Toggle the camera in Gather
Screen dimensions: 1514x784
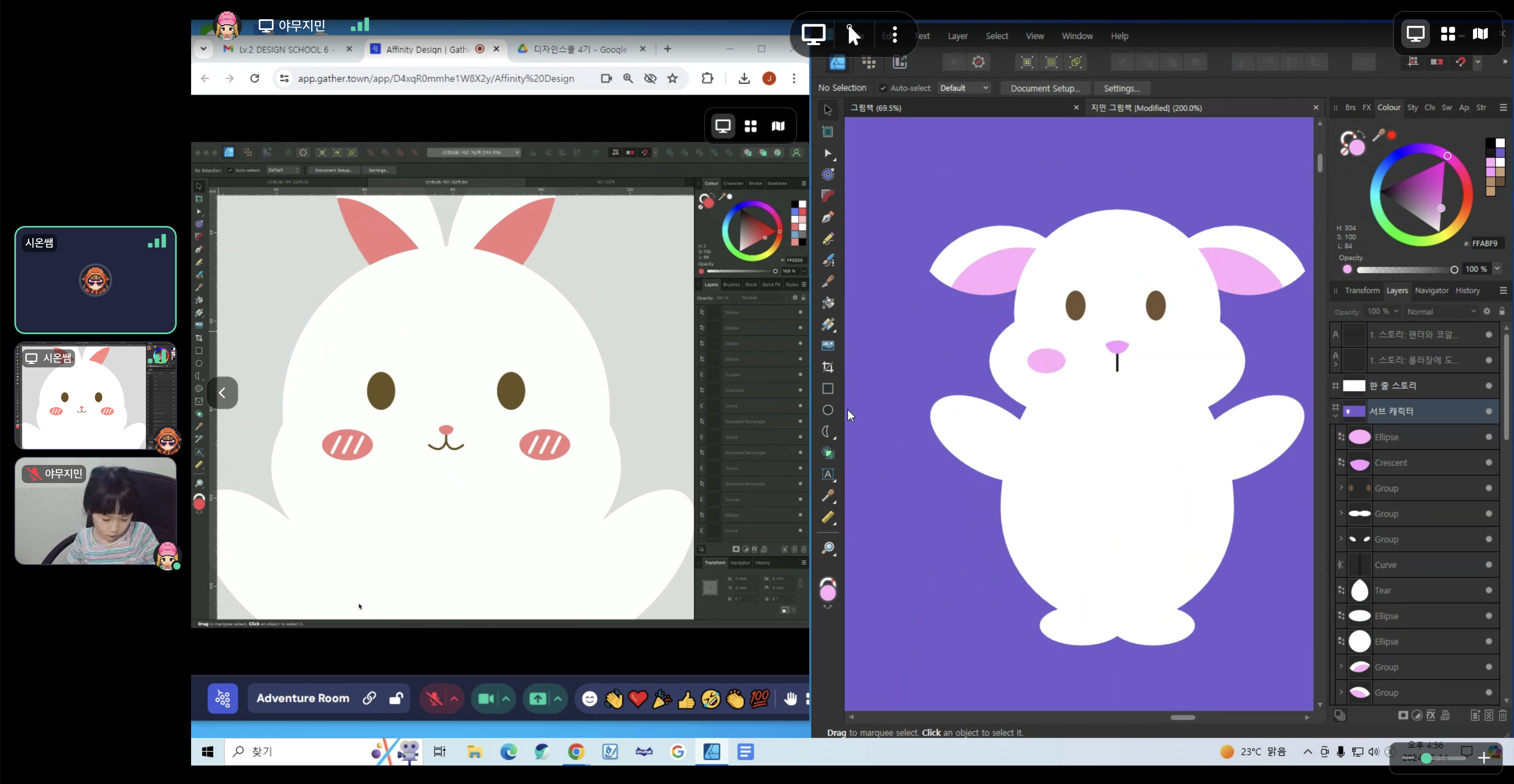[486, 698]
